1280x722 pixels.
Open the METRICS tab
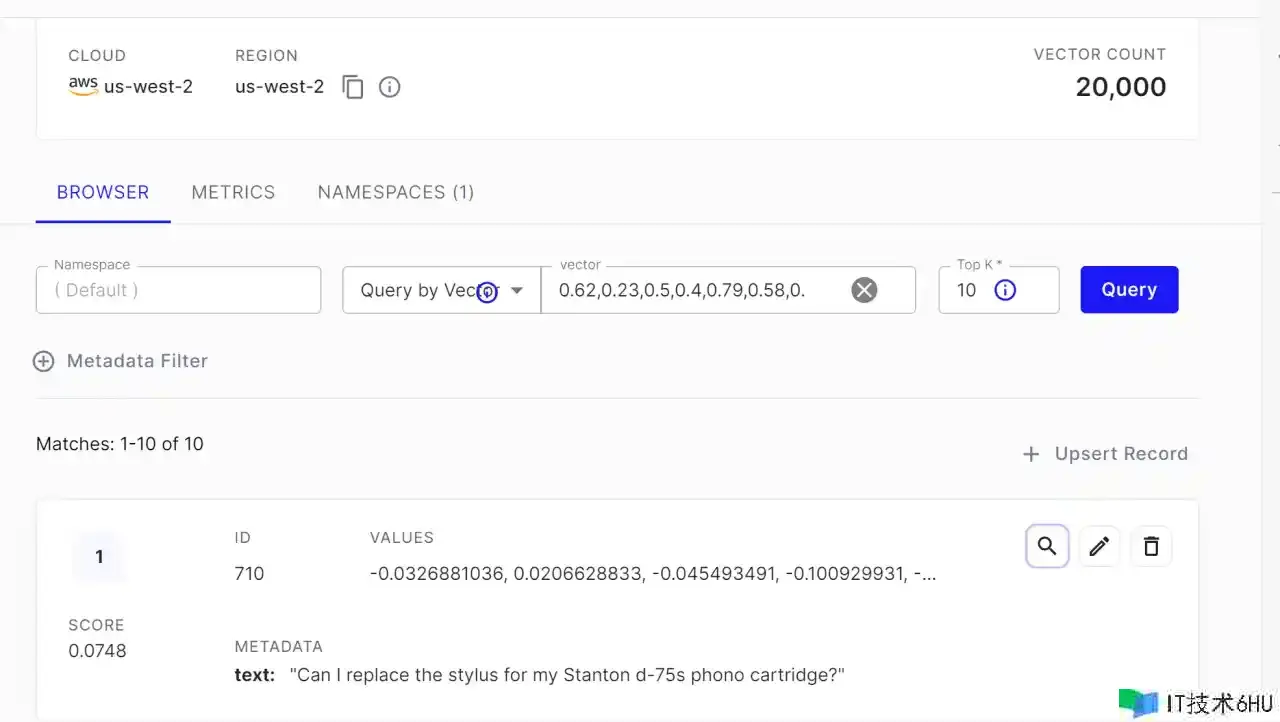point(233,192)
